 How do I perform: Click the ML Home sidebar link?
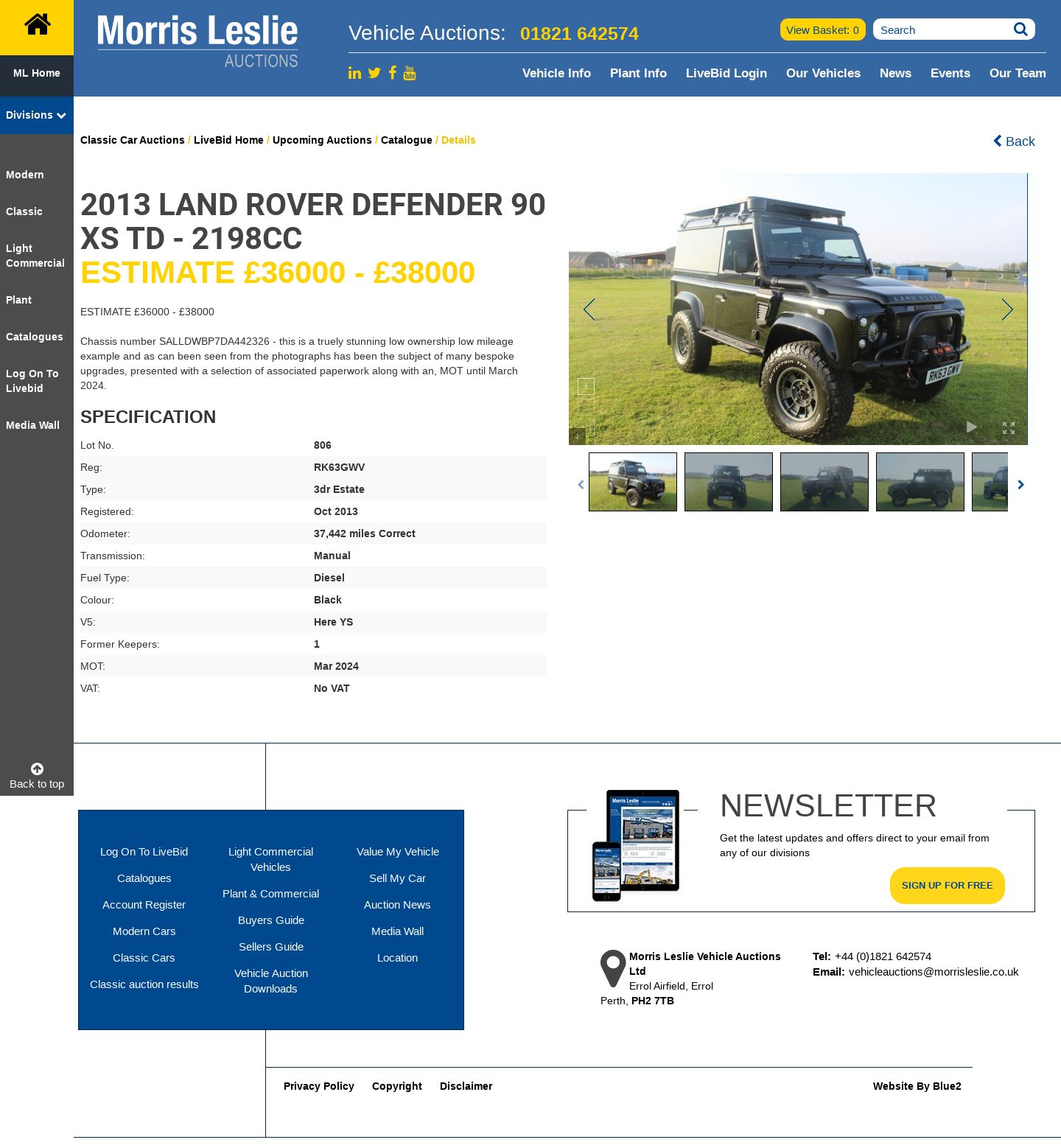point(37,73)
